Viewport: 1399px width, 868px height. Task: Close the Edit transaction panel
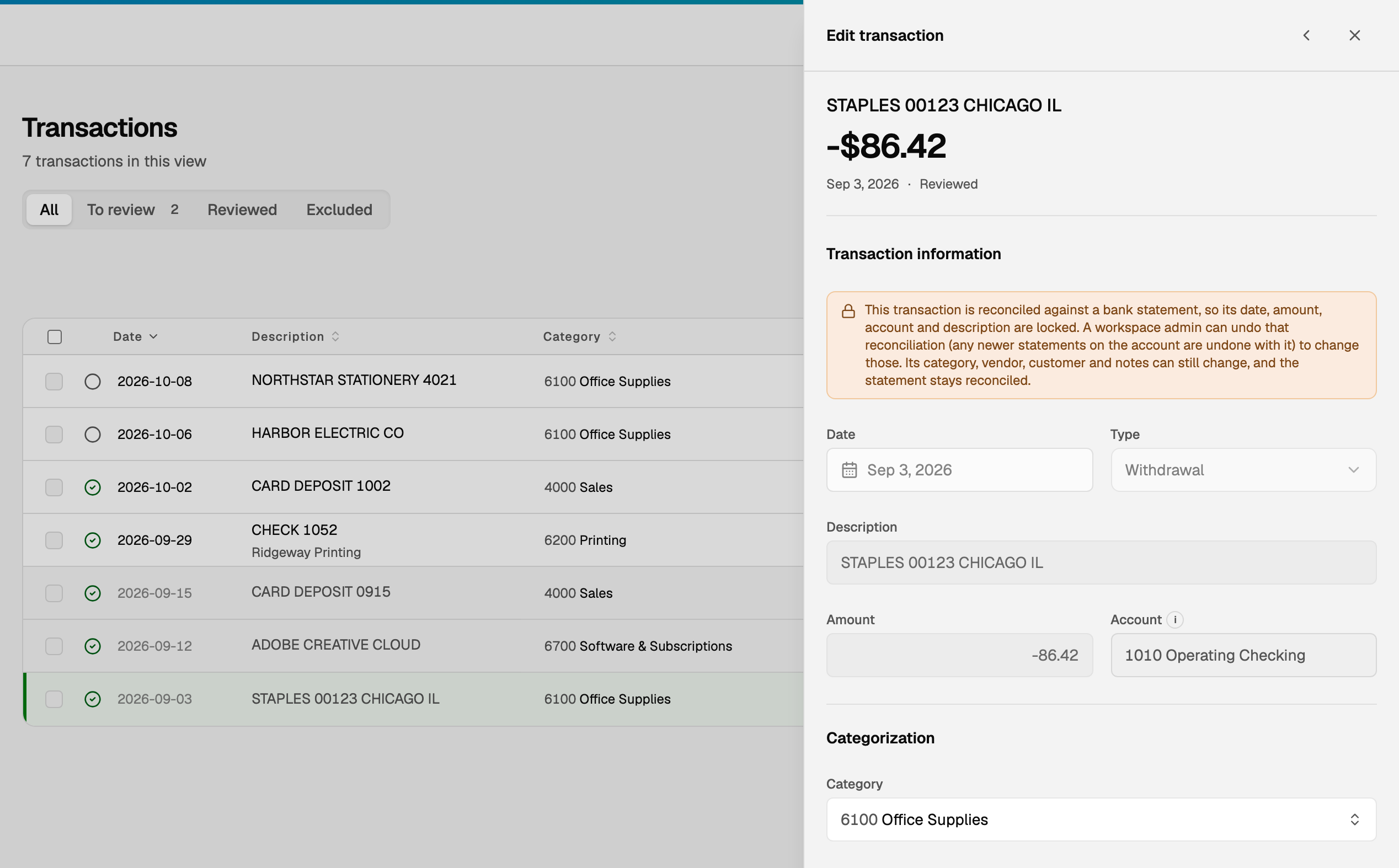[1354, 36]
